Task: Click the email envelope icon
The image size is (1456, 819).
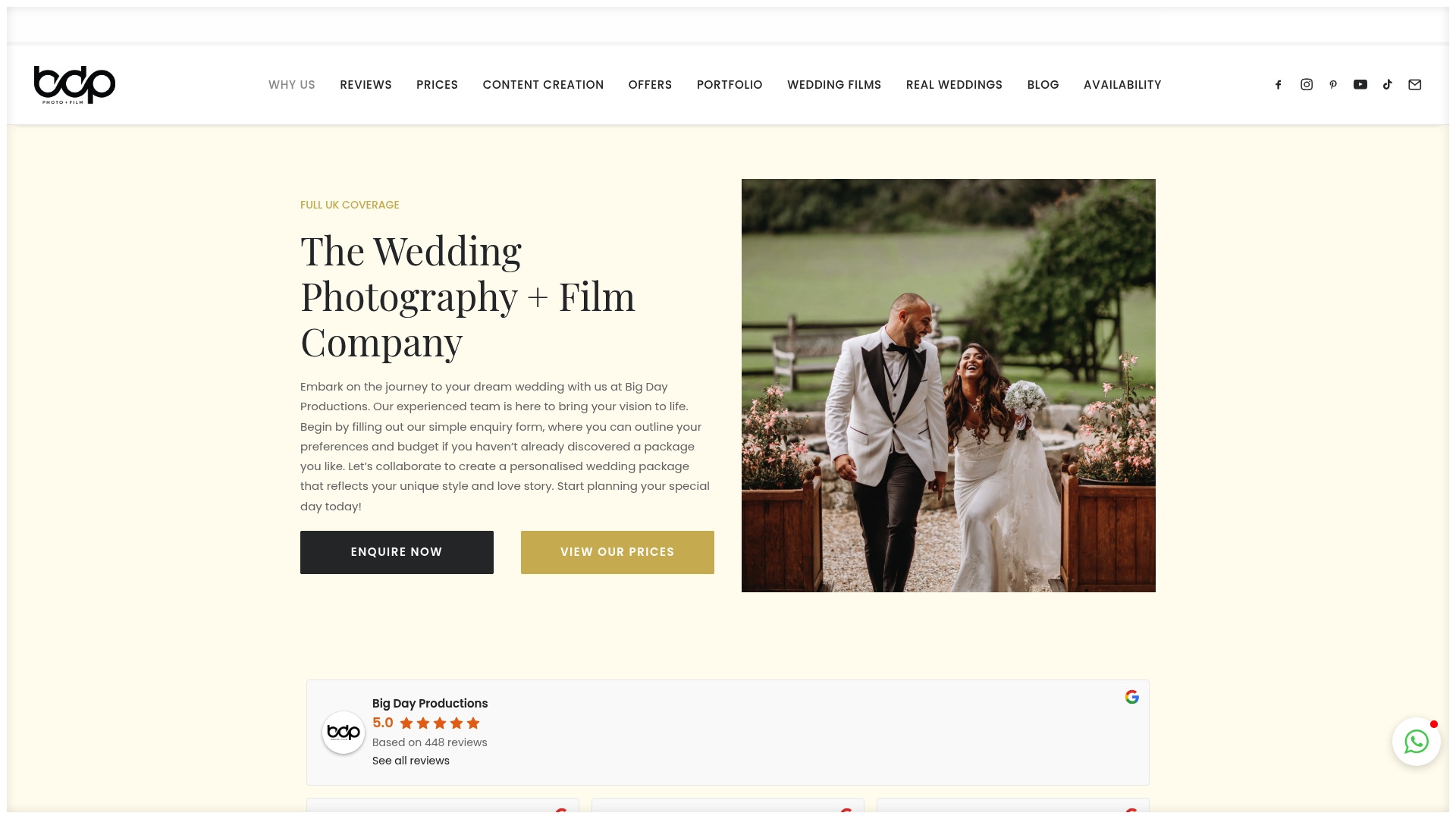Action: point(1415,84)
